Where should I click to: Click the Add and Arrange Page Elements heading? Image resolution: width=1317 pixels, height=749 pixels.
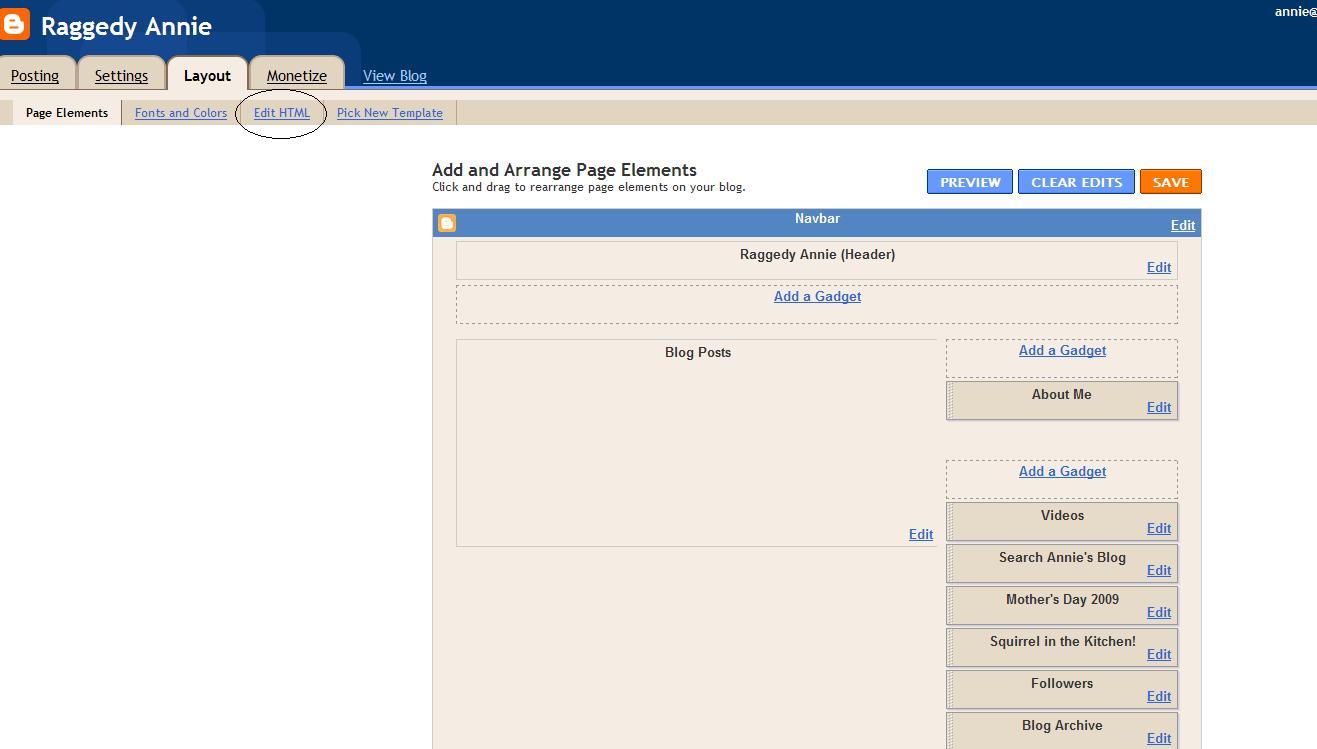pyautogui.click(x=564, y=170)
